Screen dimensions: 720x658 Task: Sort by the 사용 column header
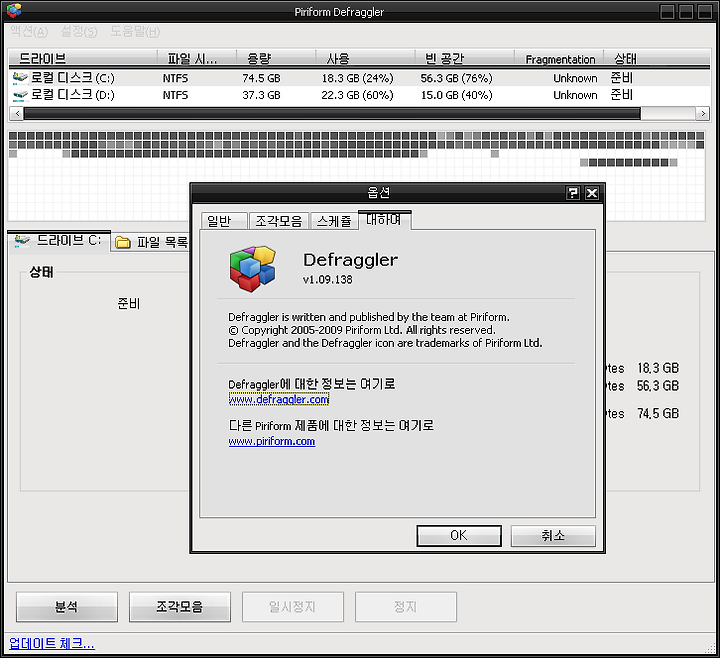[x=365, y=58]
